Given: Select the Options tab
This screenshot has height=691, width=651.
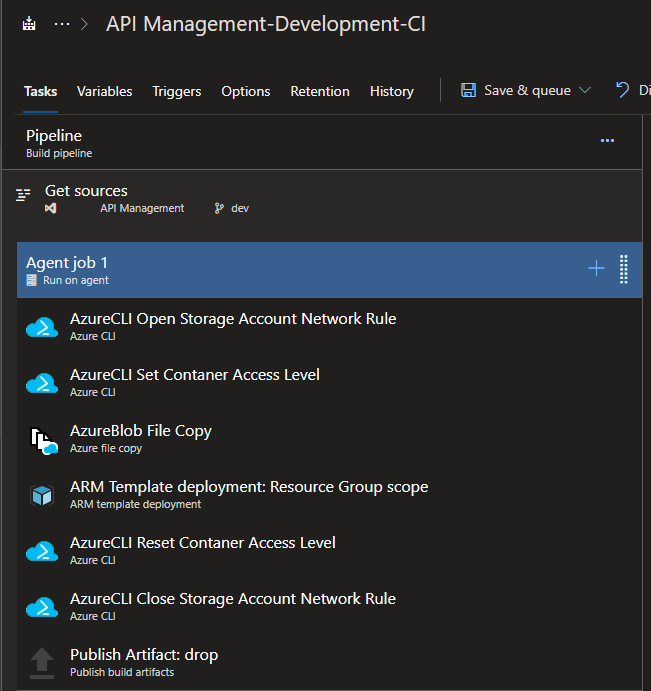Looking at the screenshot, I should pyautogui.click(x=246, y=91).
